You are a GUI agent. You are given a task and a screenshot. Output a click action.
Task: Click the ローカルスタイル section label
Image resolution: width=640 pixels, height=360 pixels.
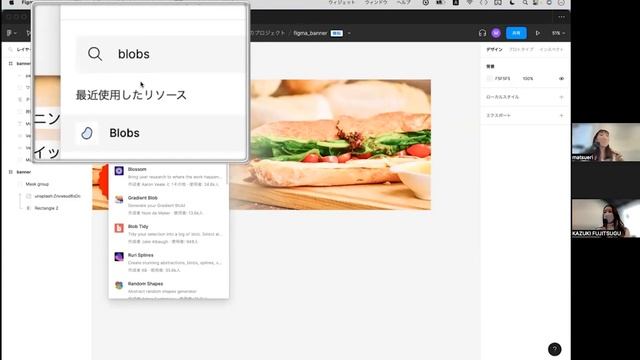tap(502, 97)
